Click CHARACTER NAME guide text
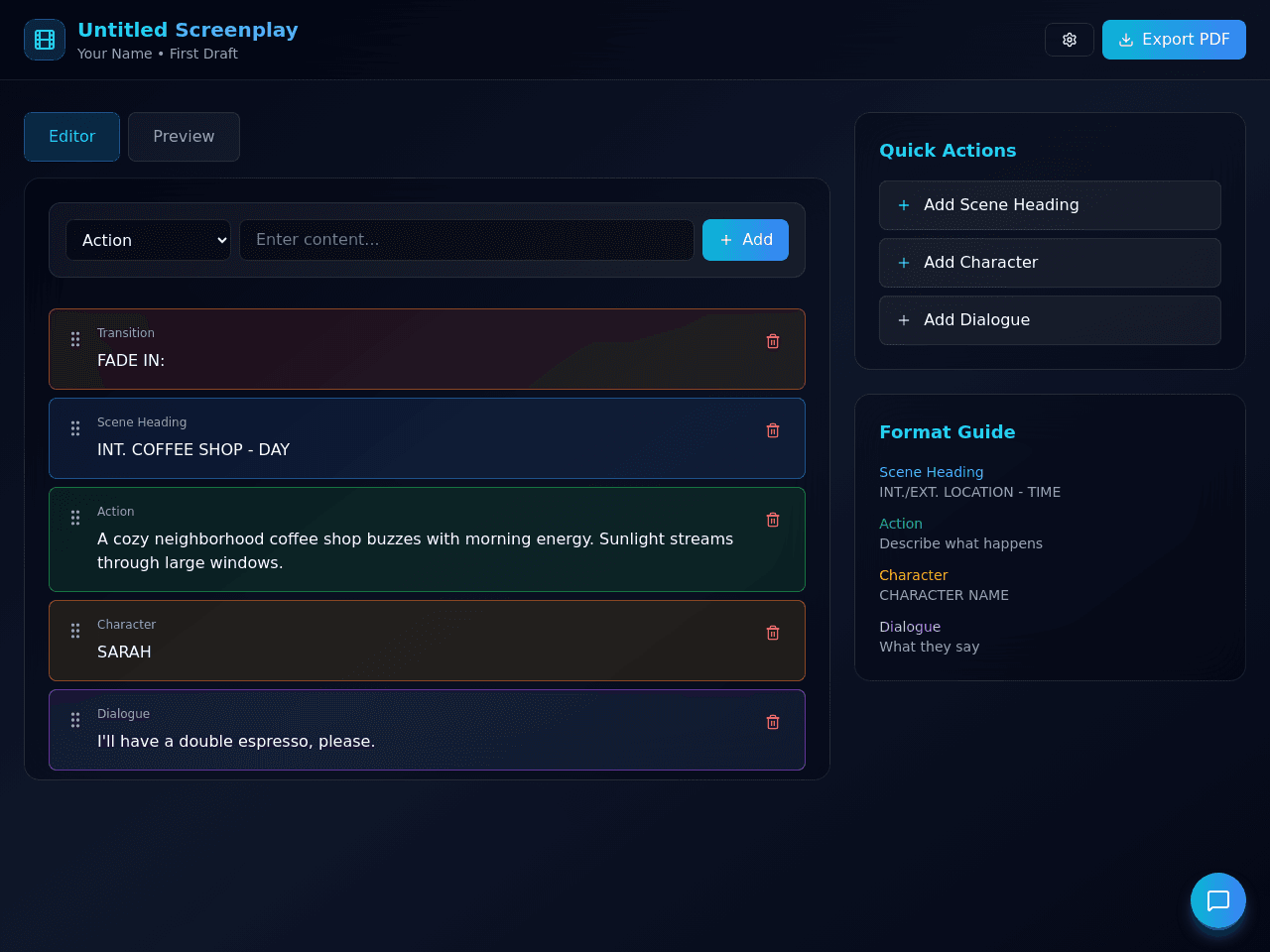The height and width of the screenshot is (952, 1270). 945,595
